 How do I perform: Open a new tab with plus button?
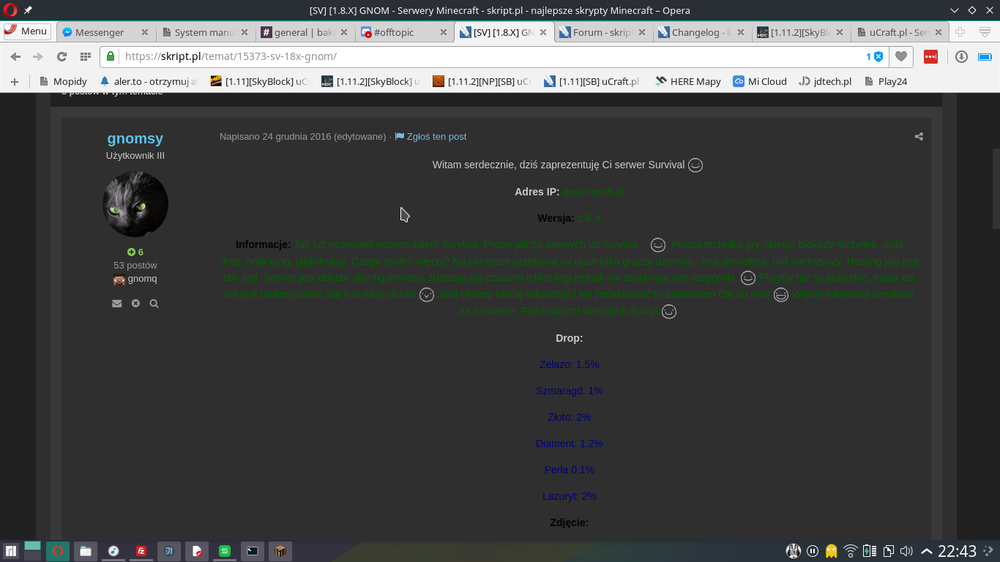pyautogui.click(x=960, y=32)
